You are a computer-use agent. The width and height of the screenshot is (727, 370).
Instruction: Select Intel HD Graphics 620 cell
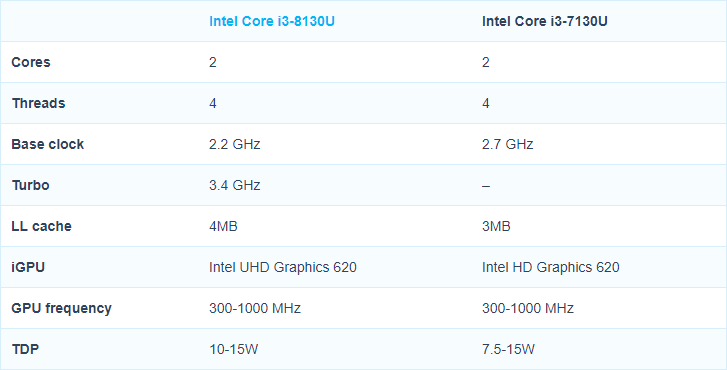(551, 267)
